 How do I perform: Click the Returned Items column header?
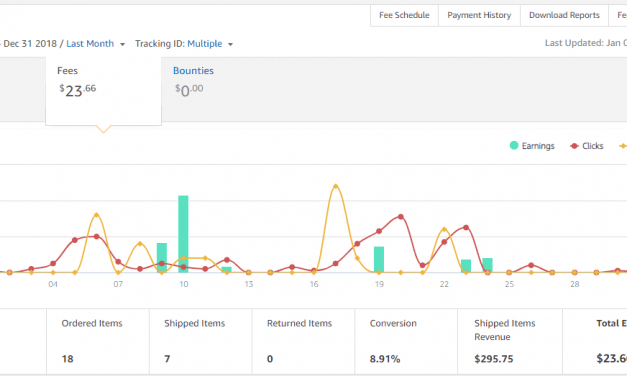click(300, 323)
